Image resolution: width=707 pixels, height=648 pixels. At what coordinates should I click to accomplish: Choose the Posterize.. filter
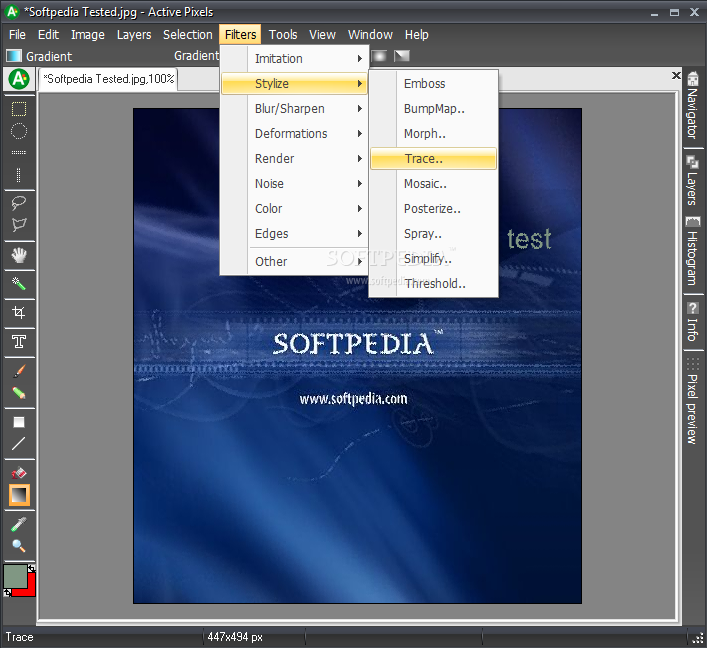tap(433, 209)
